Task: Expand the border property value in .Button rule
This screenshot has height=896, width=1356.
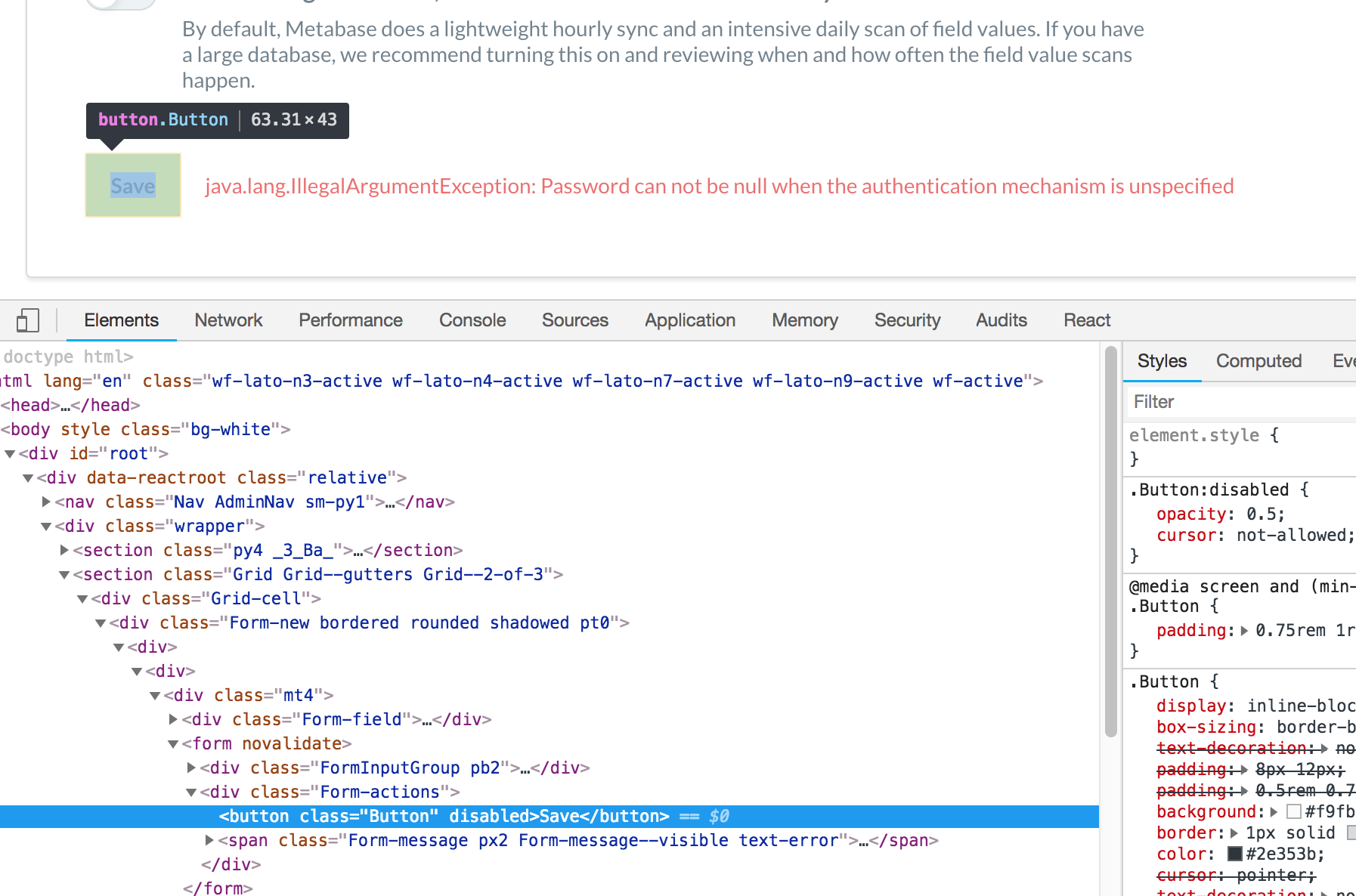Action: [1233, 833]
